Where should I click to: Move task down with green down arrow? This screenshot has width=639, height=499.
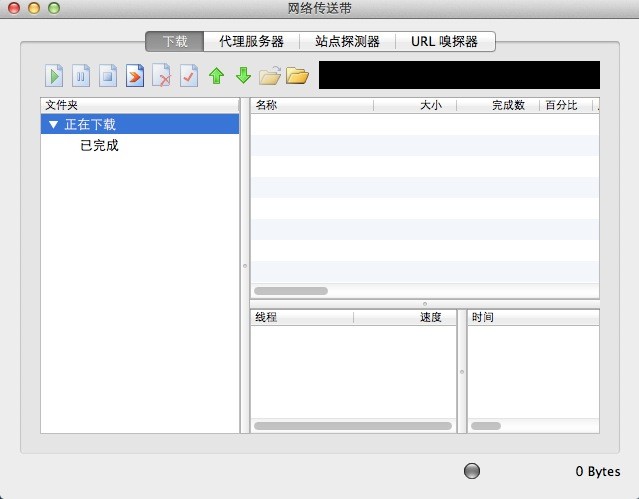243,76
